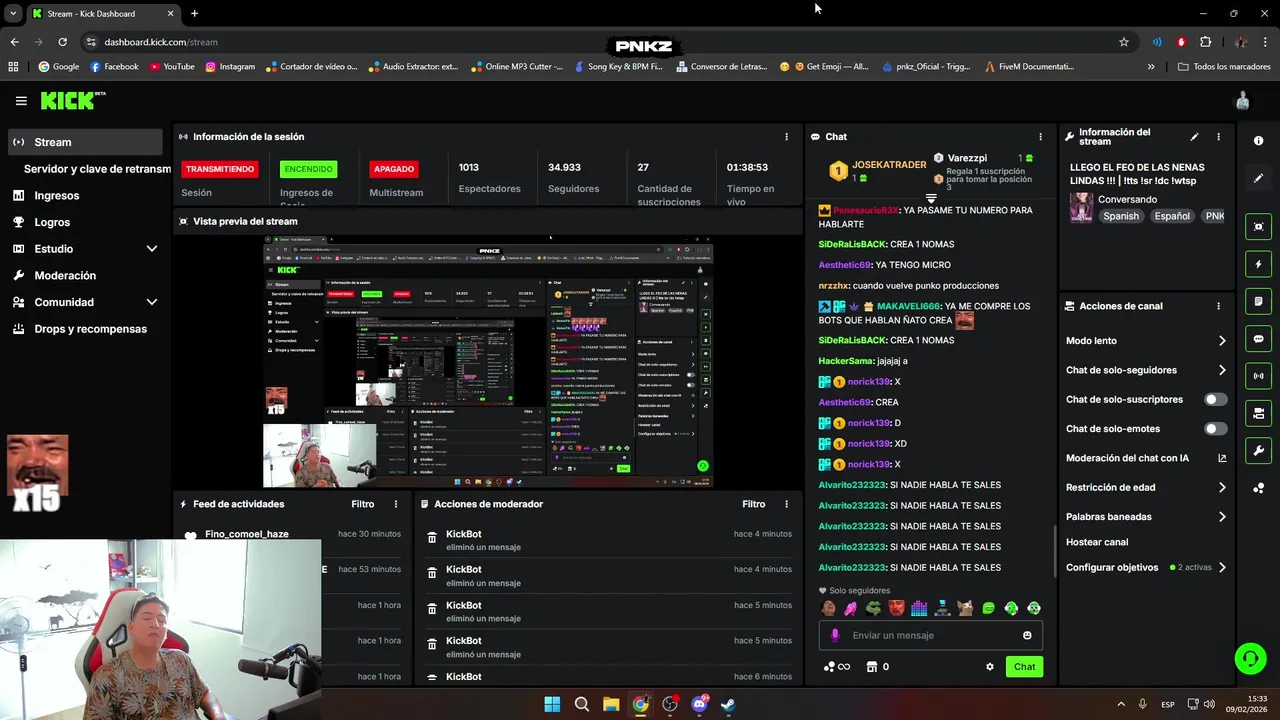Image resolution: width=1280 pixels, height=720 pixels.
Task: Open Acciones de moderador three-dot menu
Action: click(x=786, y=504)
